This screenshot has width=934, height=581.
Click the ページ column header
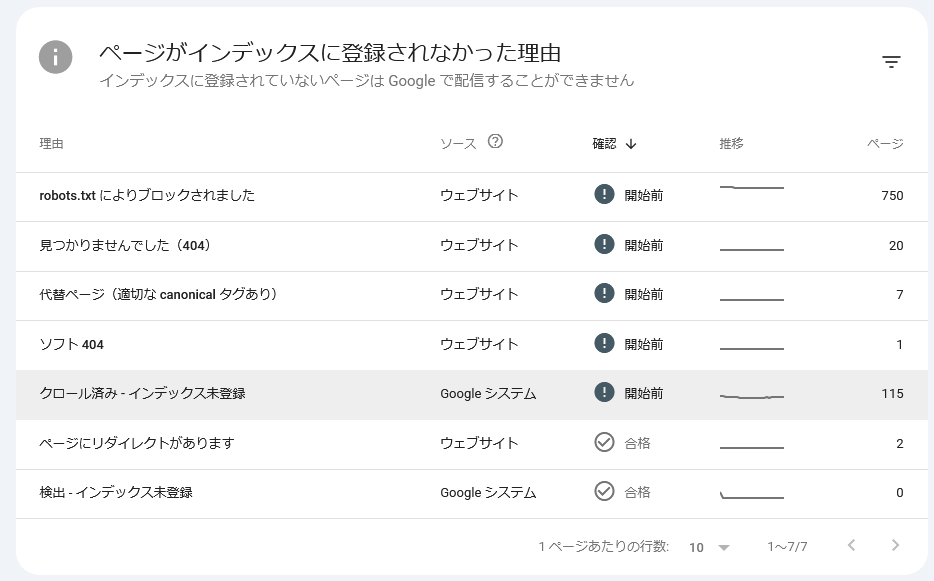tap(885, 144)
